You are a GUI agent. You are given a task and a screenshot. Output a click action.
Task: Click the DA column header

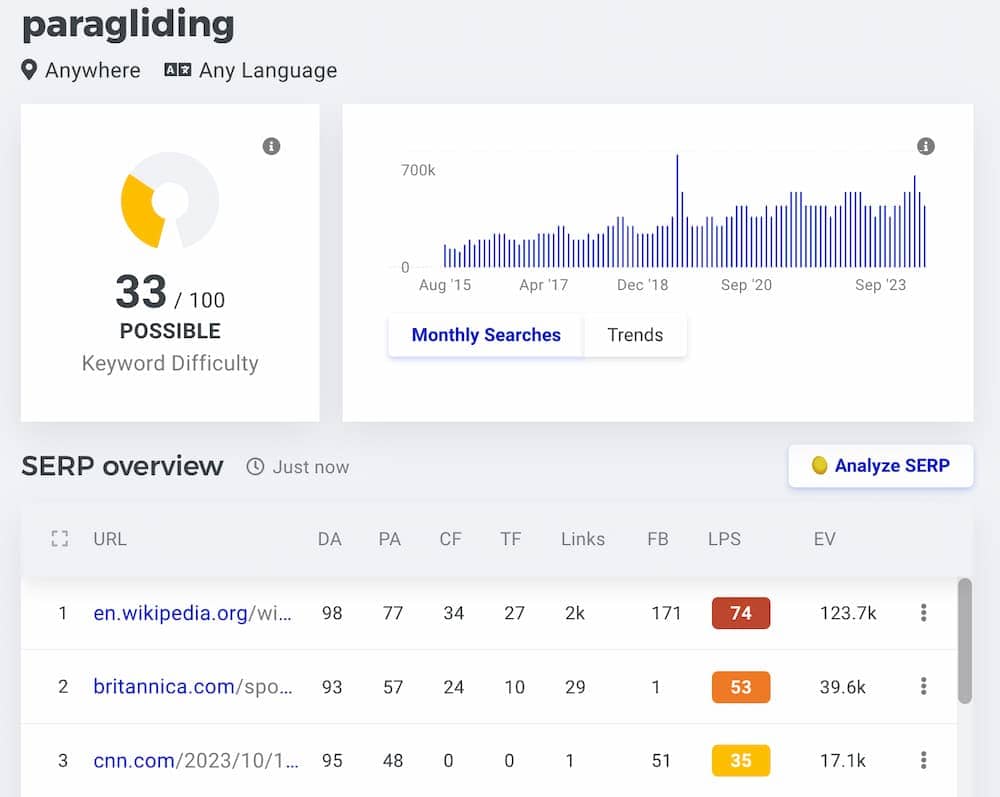(330, 539)
